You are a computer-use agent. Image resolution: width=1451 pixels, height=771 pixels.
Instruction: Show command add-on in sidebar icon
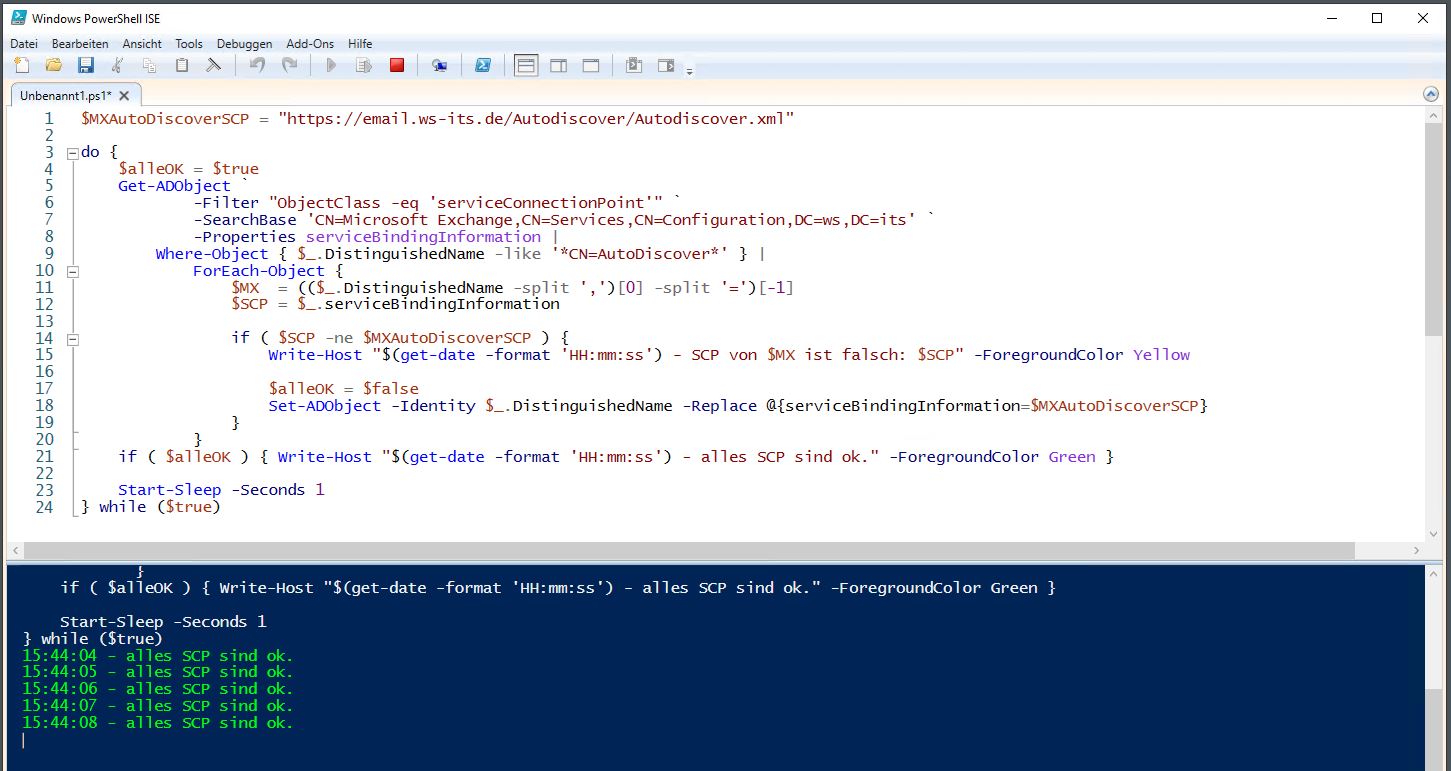click(x=666, y=65)
